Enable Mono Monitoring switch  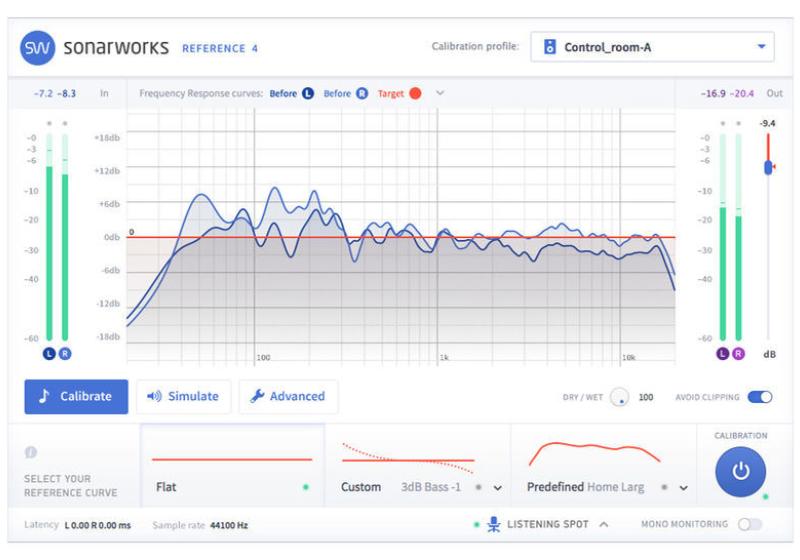pyautogui.click(x=749, y=524)
